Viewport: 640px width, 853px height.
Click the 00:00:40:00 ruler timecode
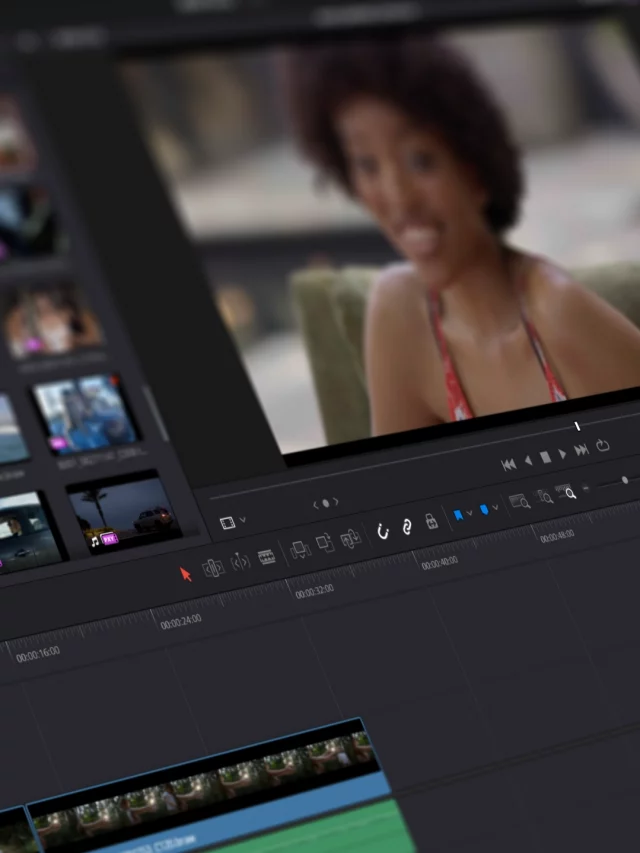coord(439,563)
